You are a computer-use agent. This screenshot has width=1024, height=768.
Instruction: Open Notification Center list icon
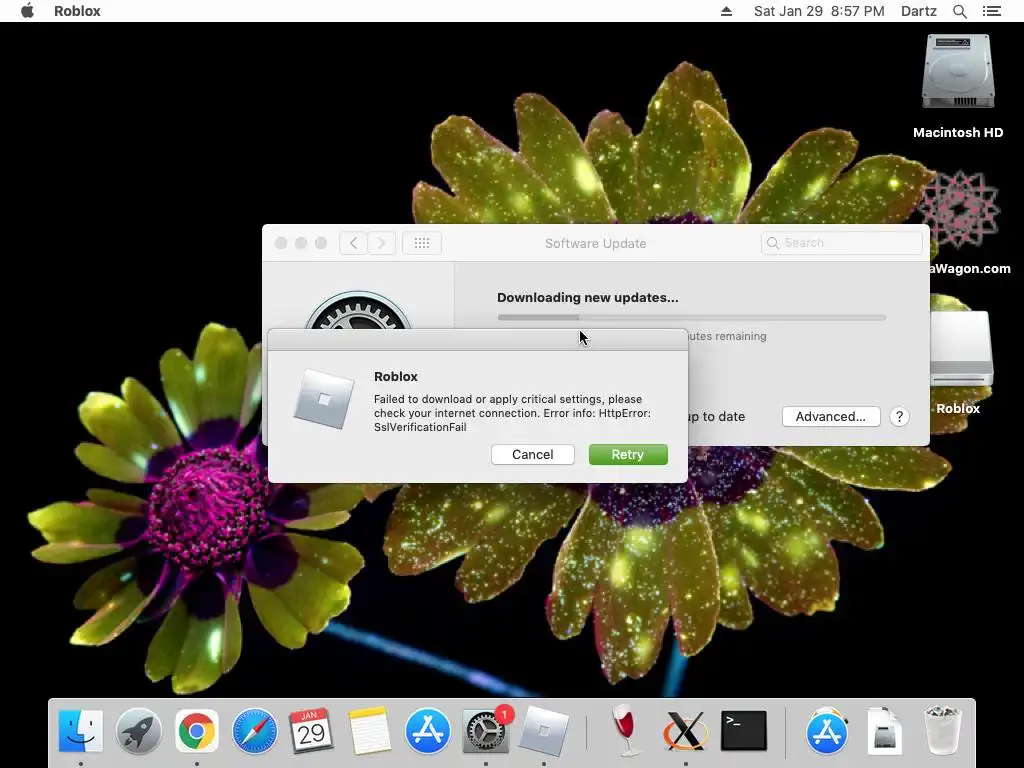(992, 11)
